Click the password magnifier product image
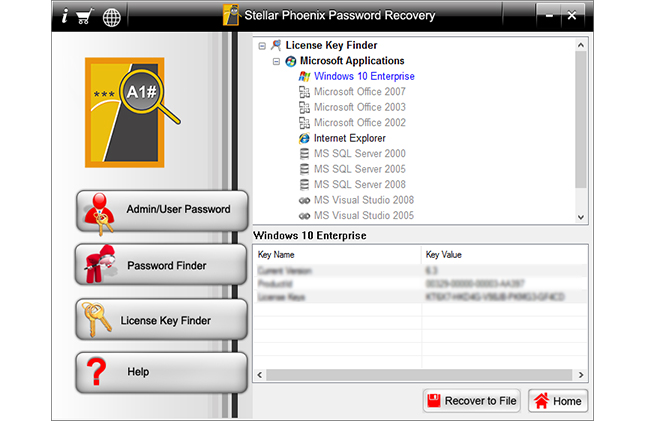Viewport: 645px width, 421px height. coord(132,112)
